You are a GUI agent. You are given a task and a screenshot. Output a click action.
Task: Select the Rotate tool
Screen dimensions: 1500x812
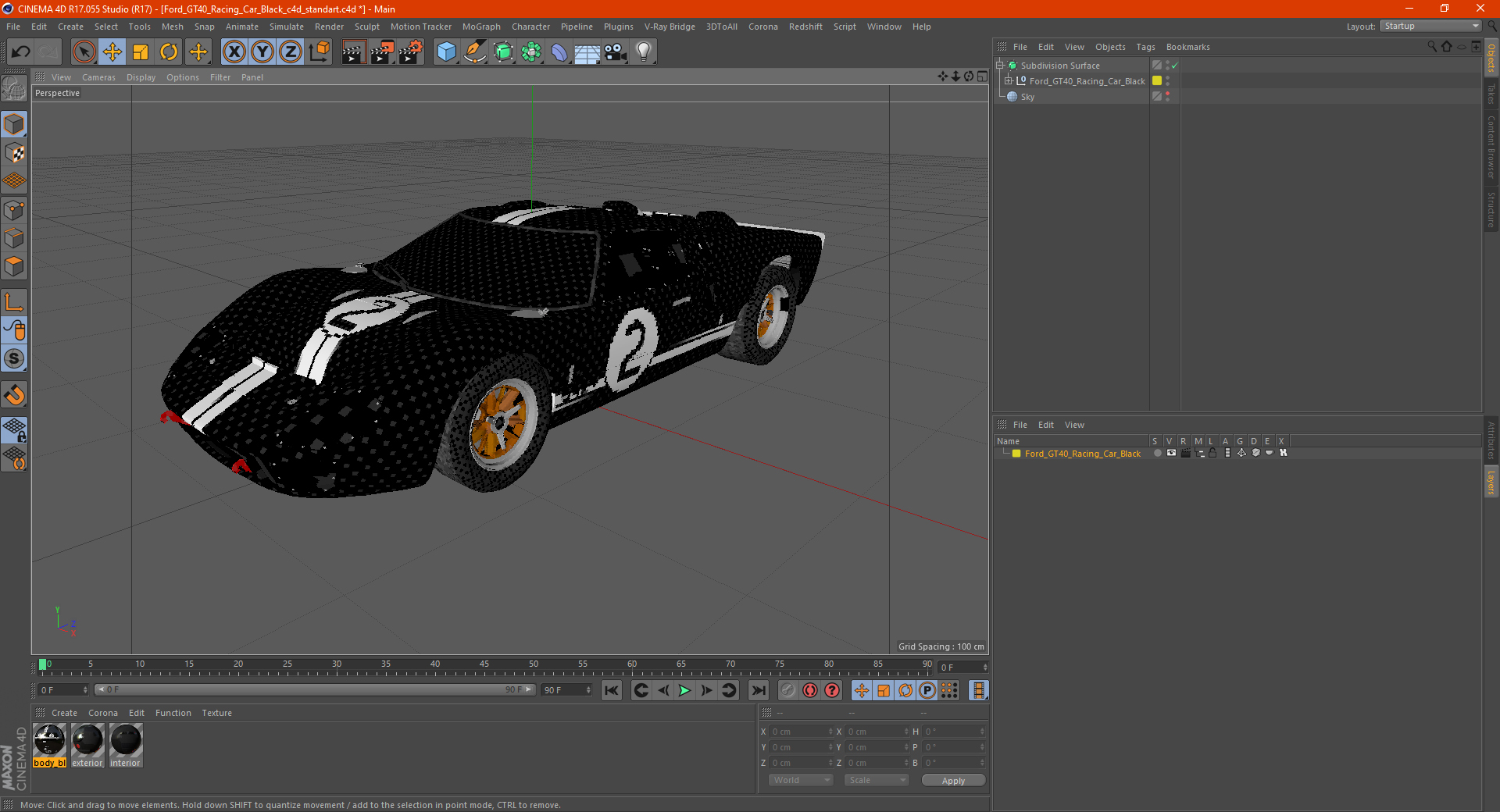coord(169,52)
